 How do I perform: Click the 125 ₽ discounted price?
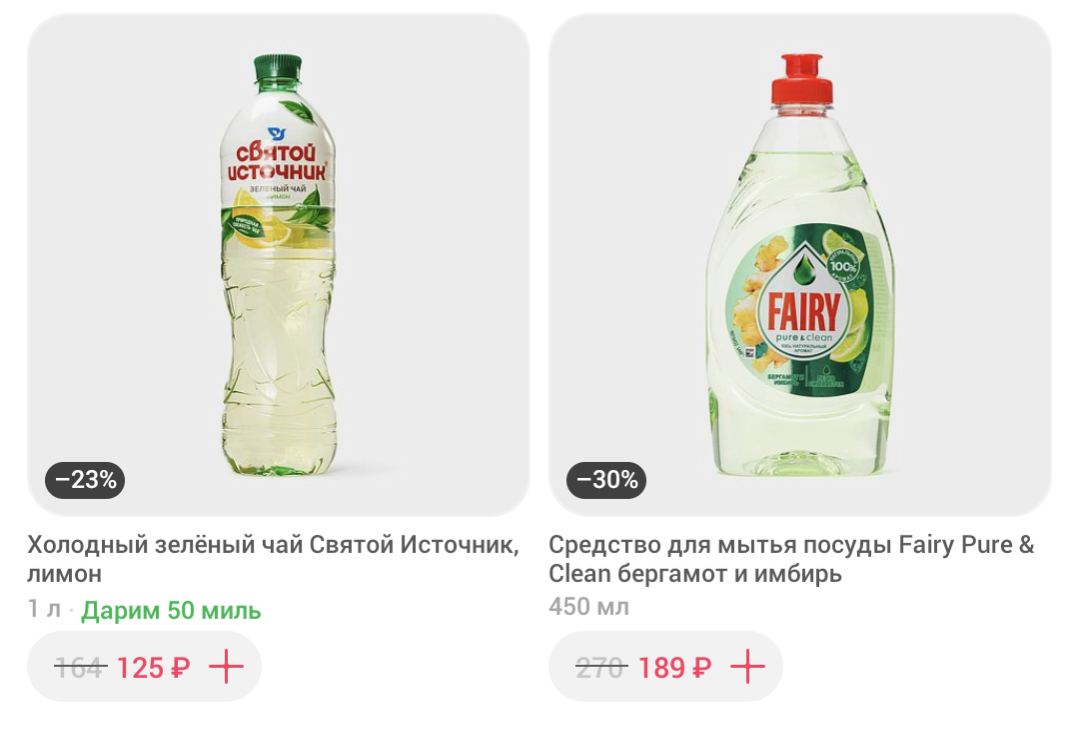tap(153, 667)
